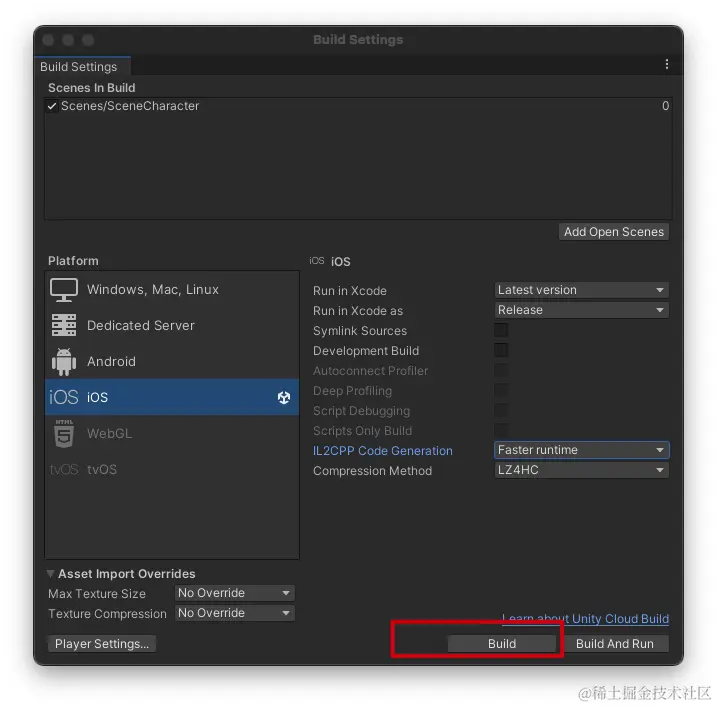The height and width of the screenshot is (707, 717).
Task: Select Windows, Mac, Linux platform
Action: tap(172, 290)
